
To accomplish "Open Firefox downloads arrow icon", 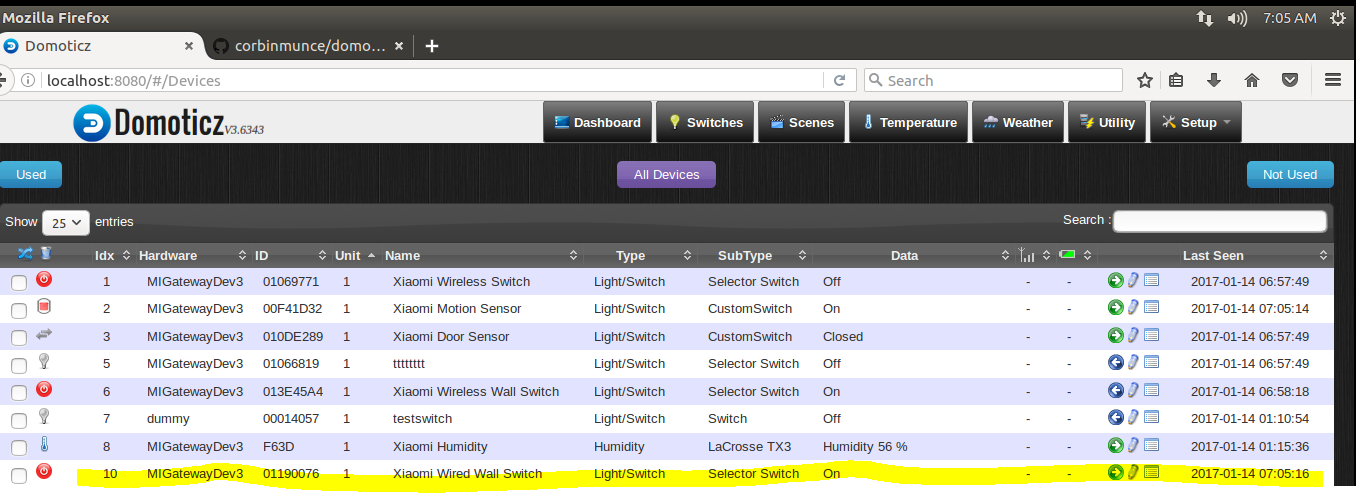I will coord(1214,80).
